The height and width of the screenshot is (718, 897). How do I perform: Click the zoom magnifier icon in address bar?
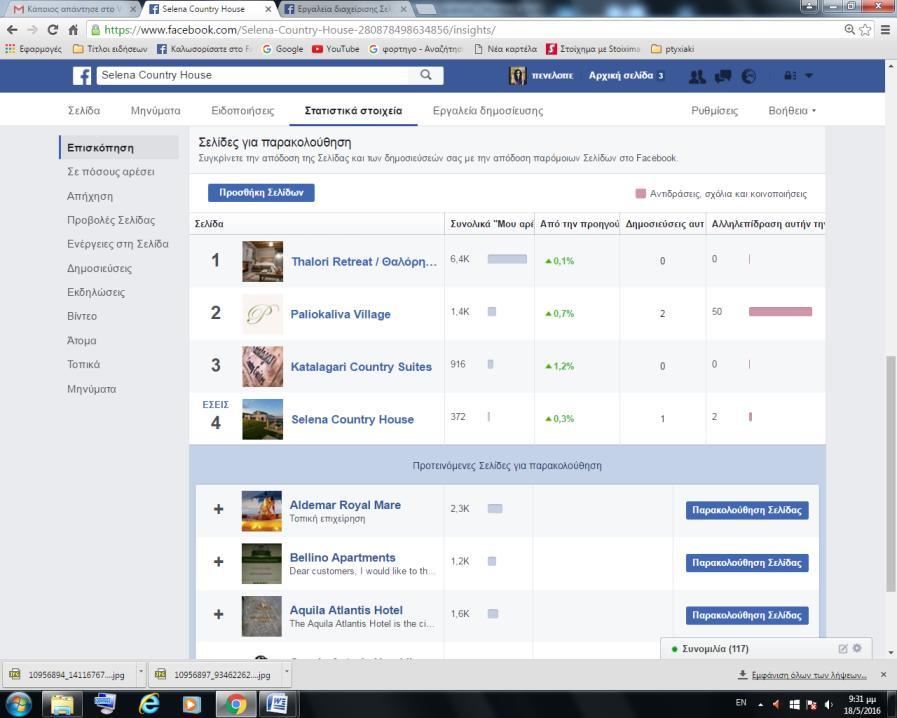(x=850, y=30)
